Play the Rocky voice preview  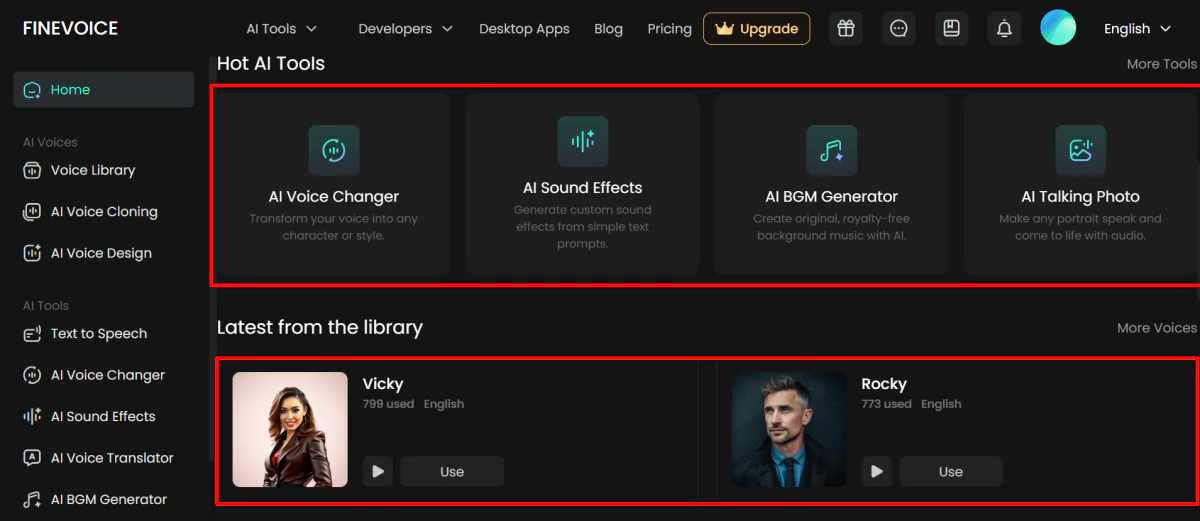tap(876, 471)
